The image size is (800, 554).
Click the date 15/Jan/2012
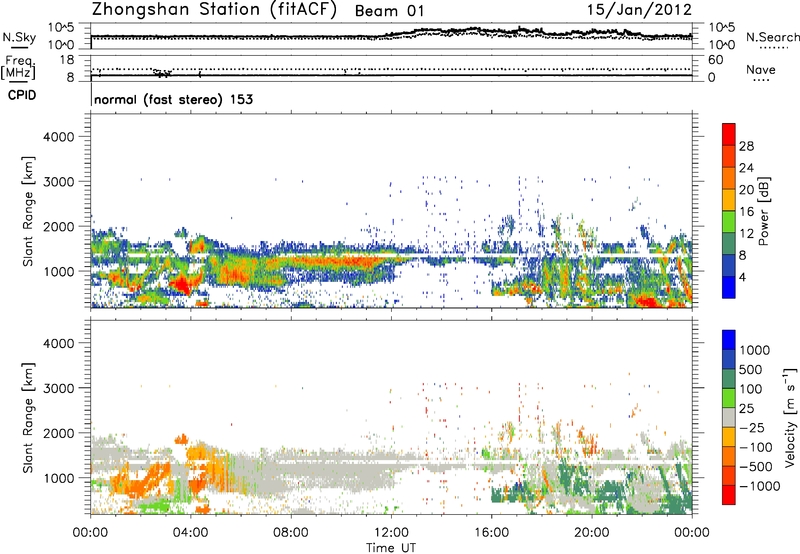[x=639, y=10]
